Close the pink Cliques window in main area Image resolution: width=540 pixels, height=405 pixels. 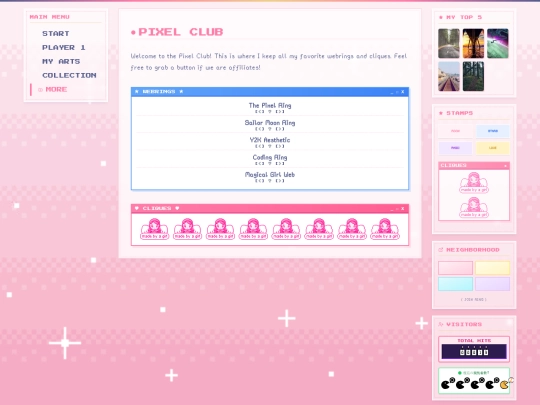[x=403, y=209]
